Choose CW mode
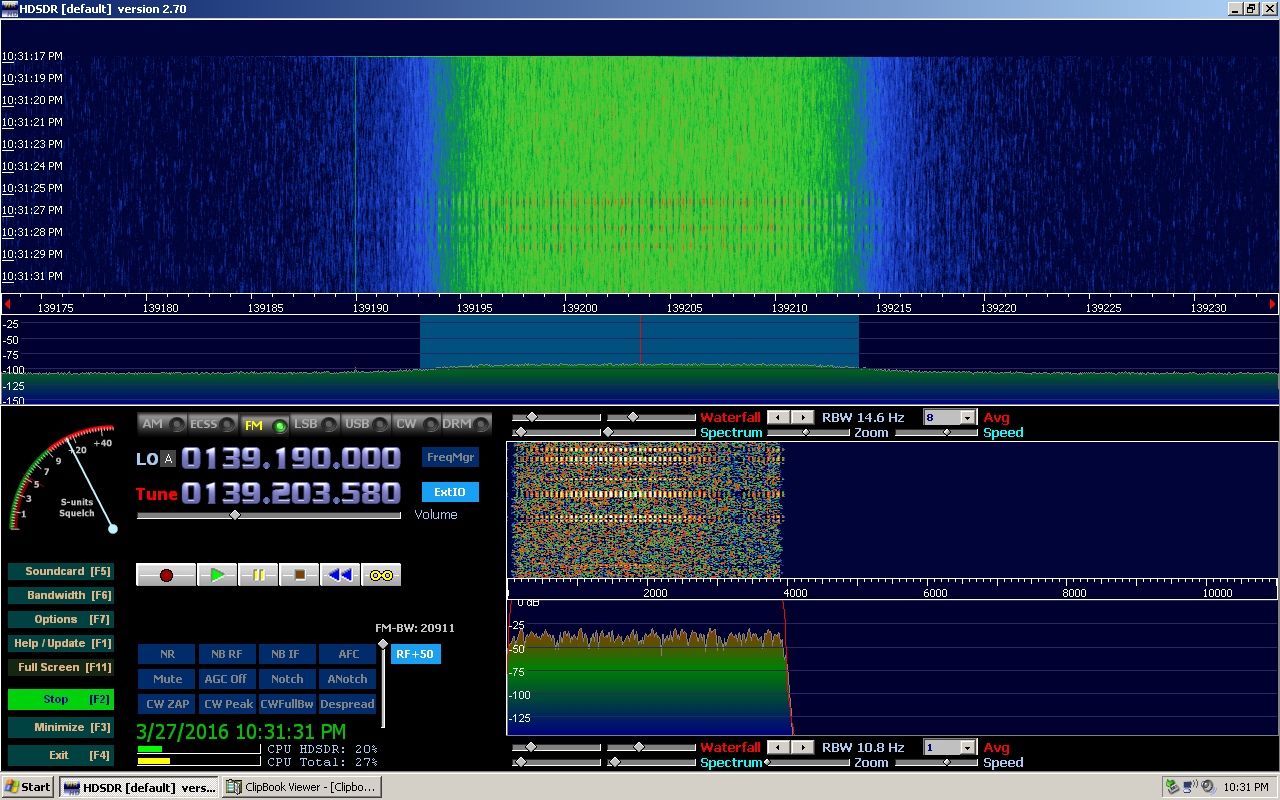1280x800 pixels. (417, 424)
